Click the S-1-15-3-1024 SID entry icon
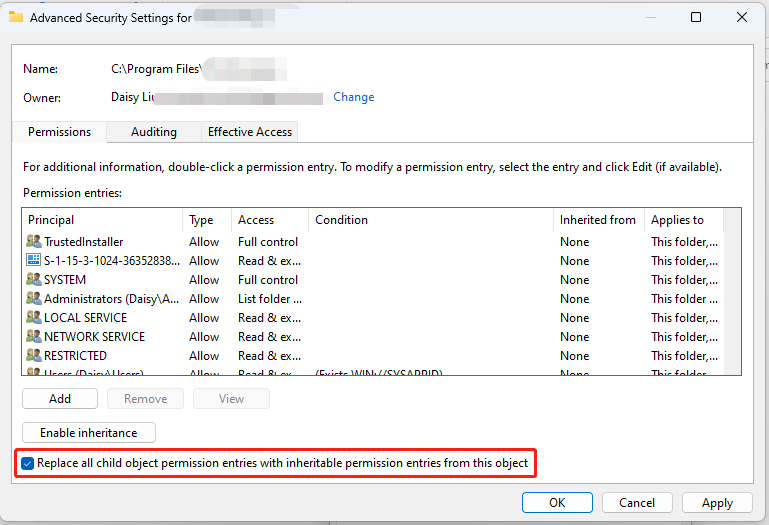The width and height of the screenshot is (769, 525). pos(34,261)
